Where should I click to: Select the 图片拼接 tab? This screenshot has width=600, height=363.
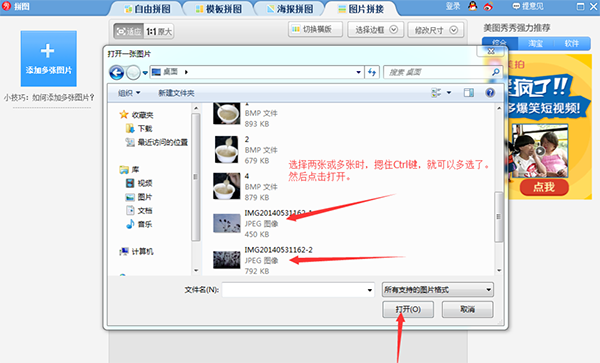362,9
